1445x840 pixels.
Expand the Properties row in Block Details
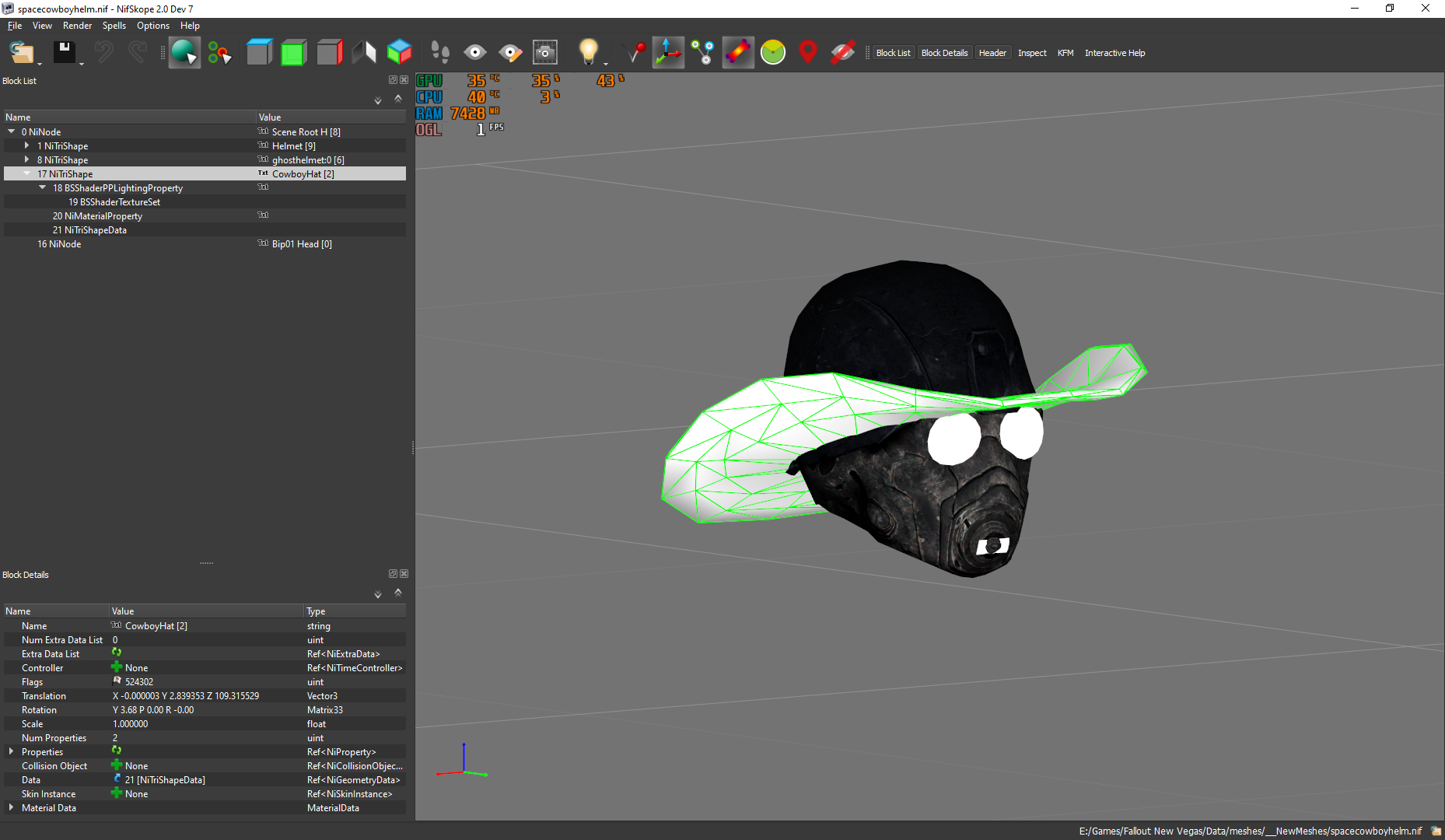[x=11, y=751]
